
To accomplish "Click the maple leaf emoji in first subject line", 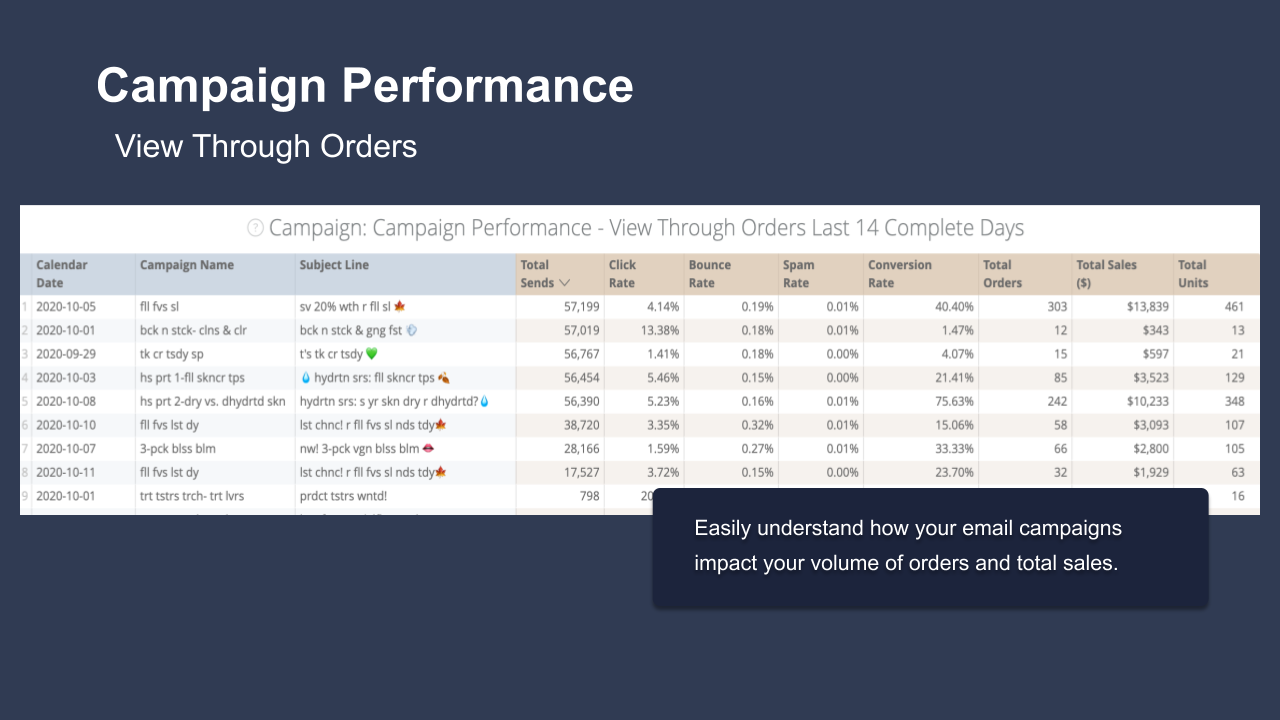I will 400,306.
